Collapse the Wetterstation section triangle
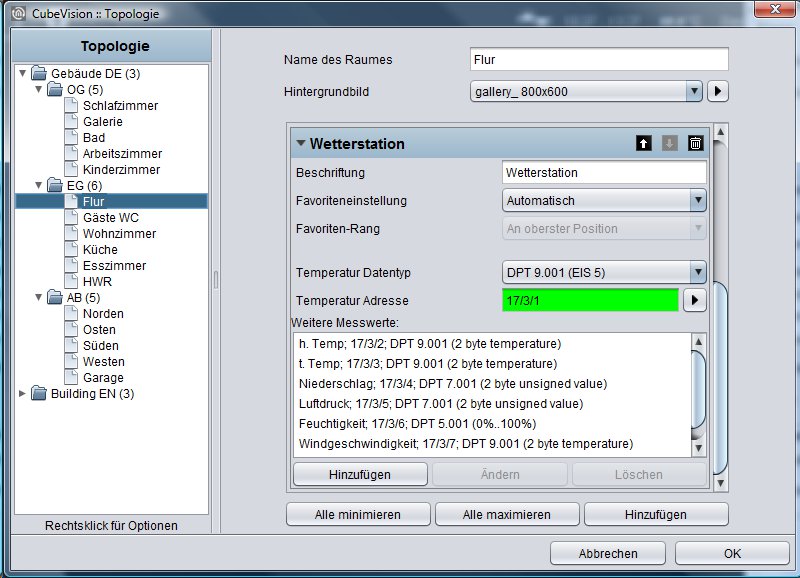 click(x=301, y=143)
